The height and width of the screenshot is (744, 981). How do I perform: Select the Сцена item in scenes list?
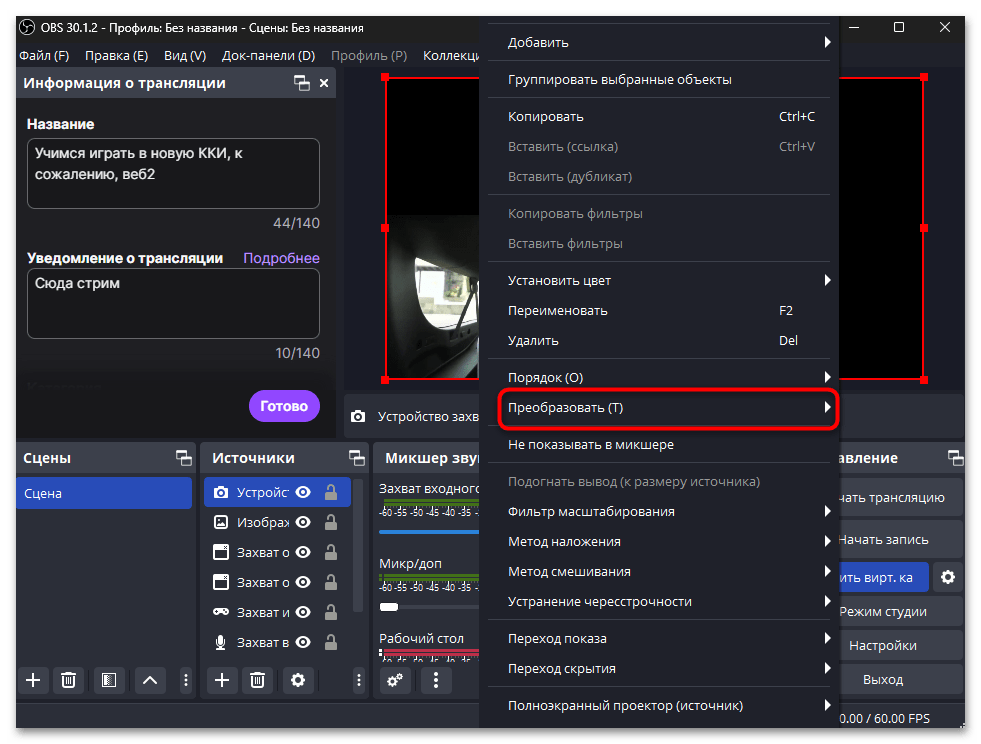pyautogui.click(x=104, y=493)
